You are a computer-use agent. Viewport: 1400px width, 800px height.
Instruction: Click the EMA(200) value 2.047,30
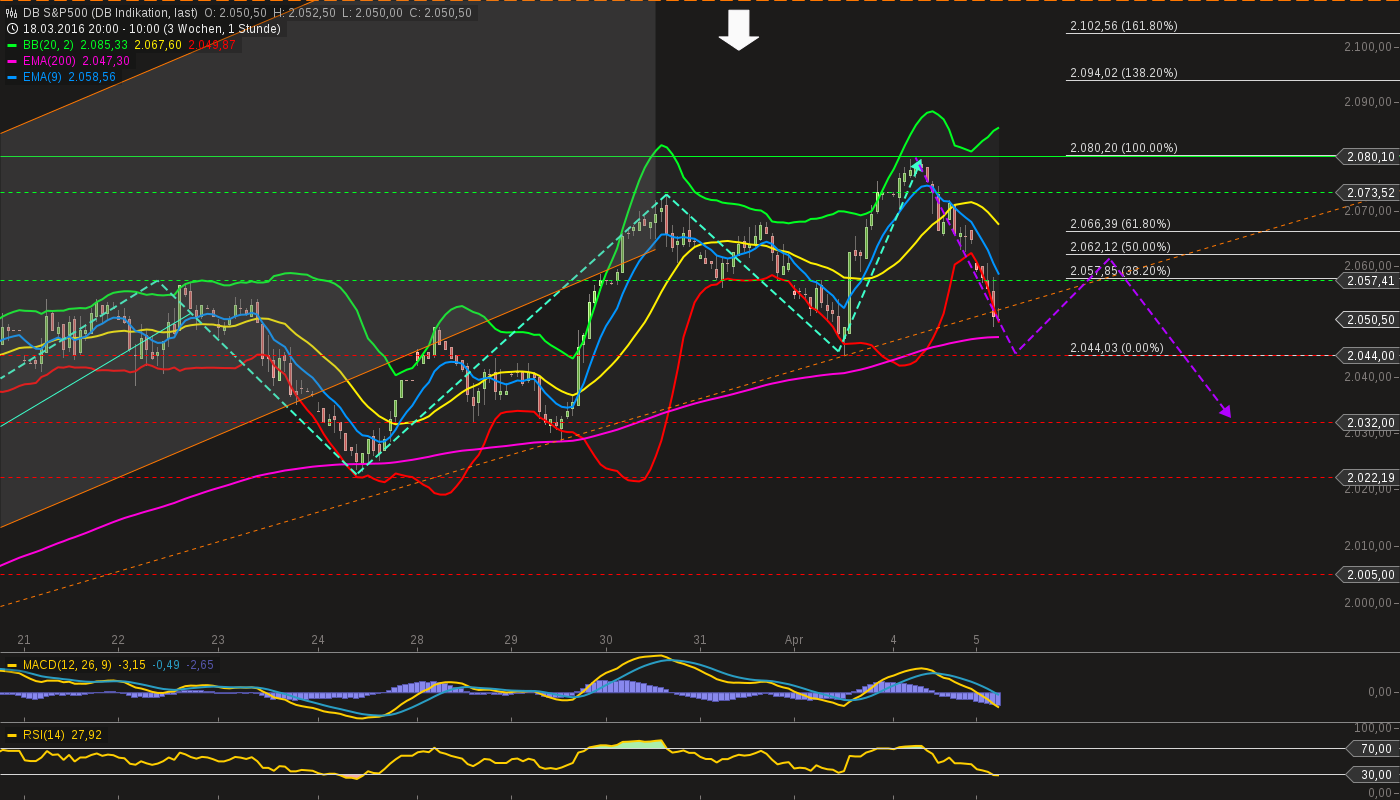[106, 61]
